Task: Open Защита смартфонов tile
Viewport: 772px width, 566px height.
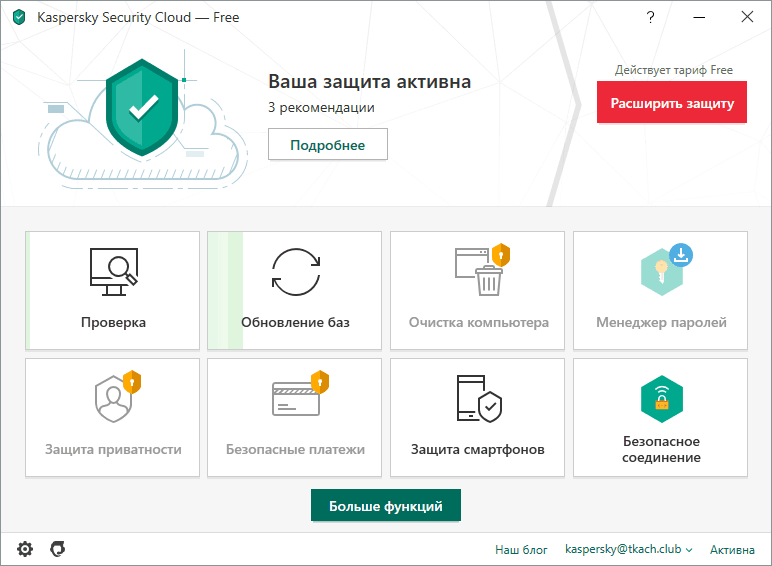Action: 477,417
